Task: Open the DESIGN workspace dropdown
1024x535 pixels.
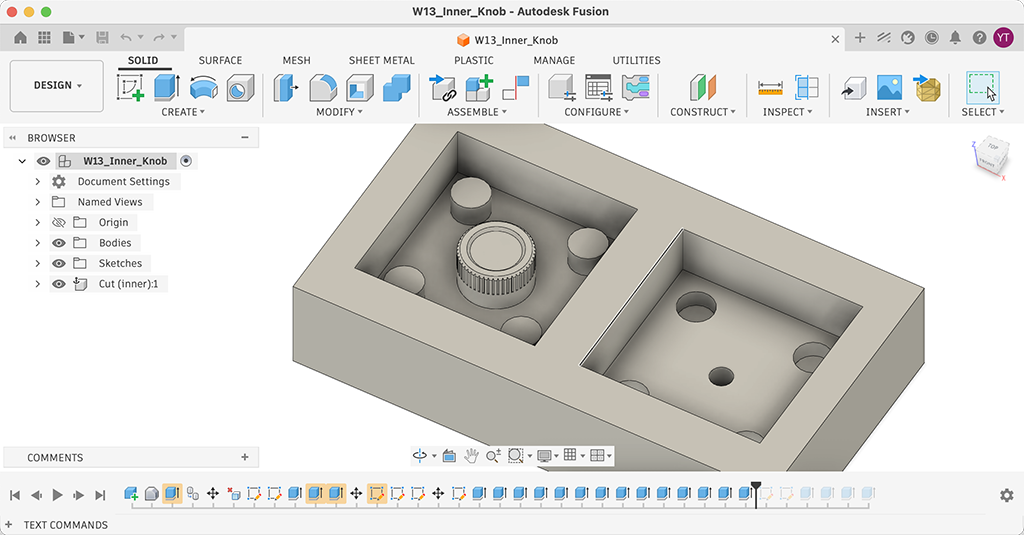Action: [57, 86]
